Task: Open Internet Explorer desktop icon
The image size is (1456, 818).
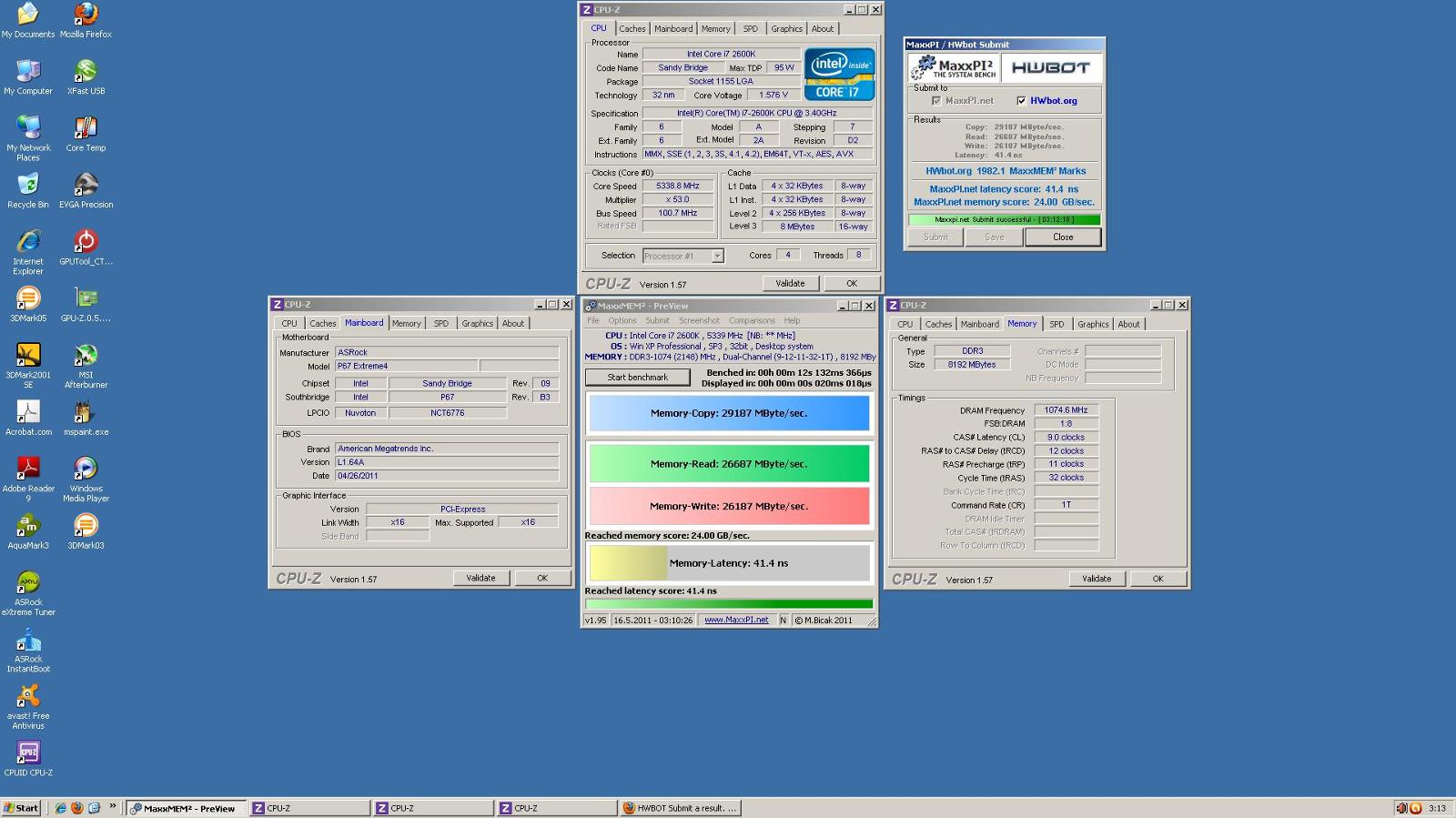Action: [x=27, y=252]
